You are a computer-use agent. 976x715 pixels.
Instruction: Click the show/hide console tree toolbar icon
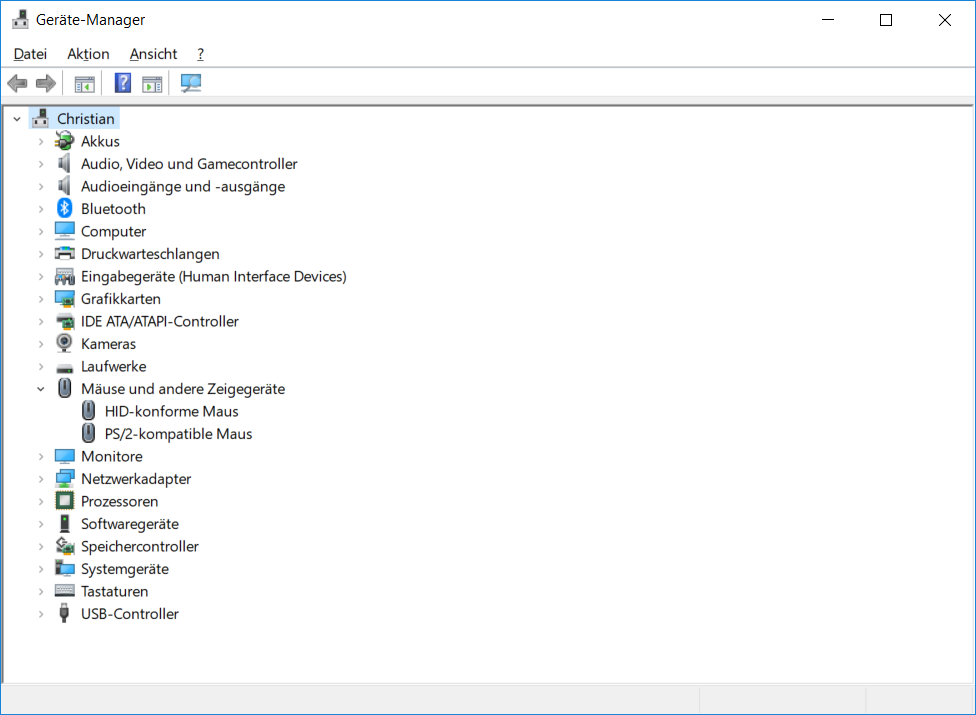[85, 83]
